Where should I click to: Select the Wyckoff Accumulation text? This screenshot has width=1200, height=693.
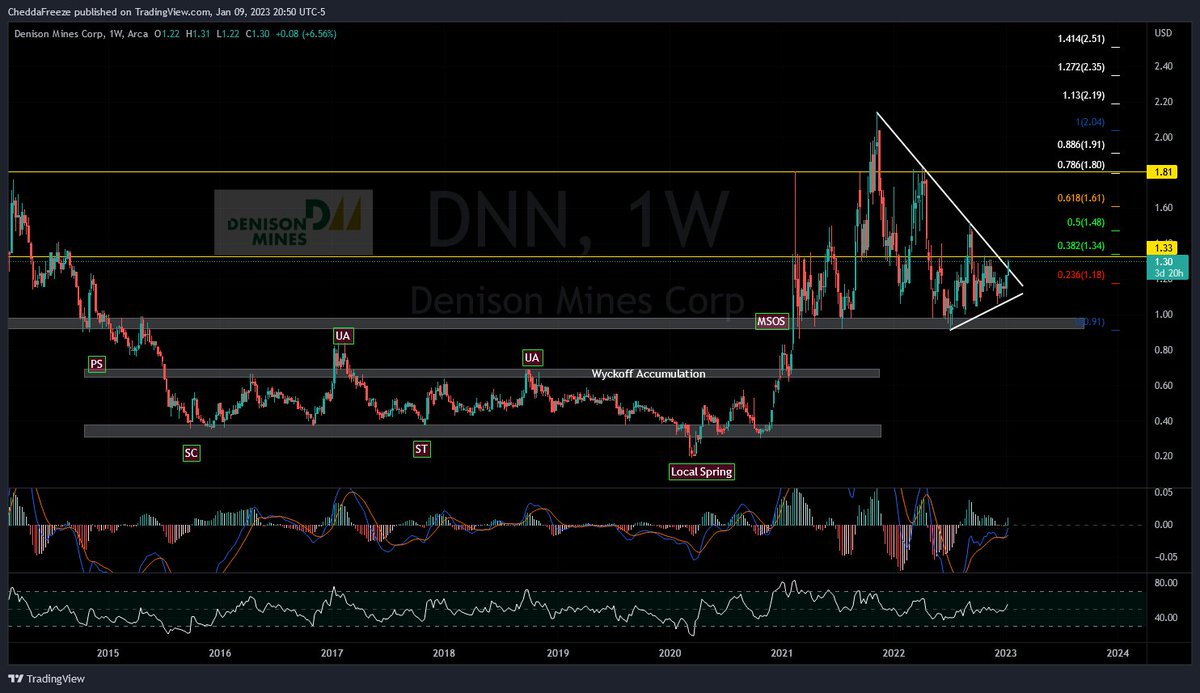648,374
